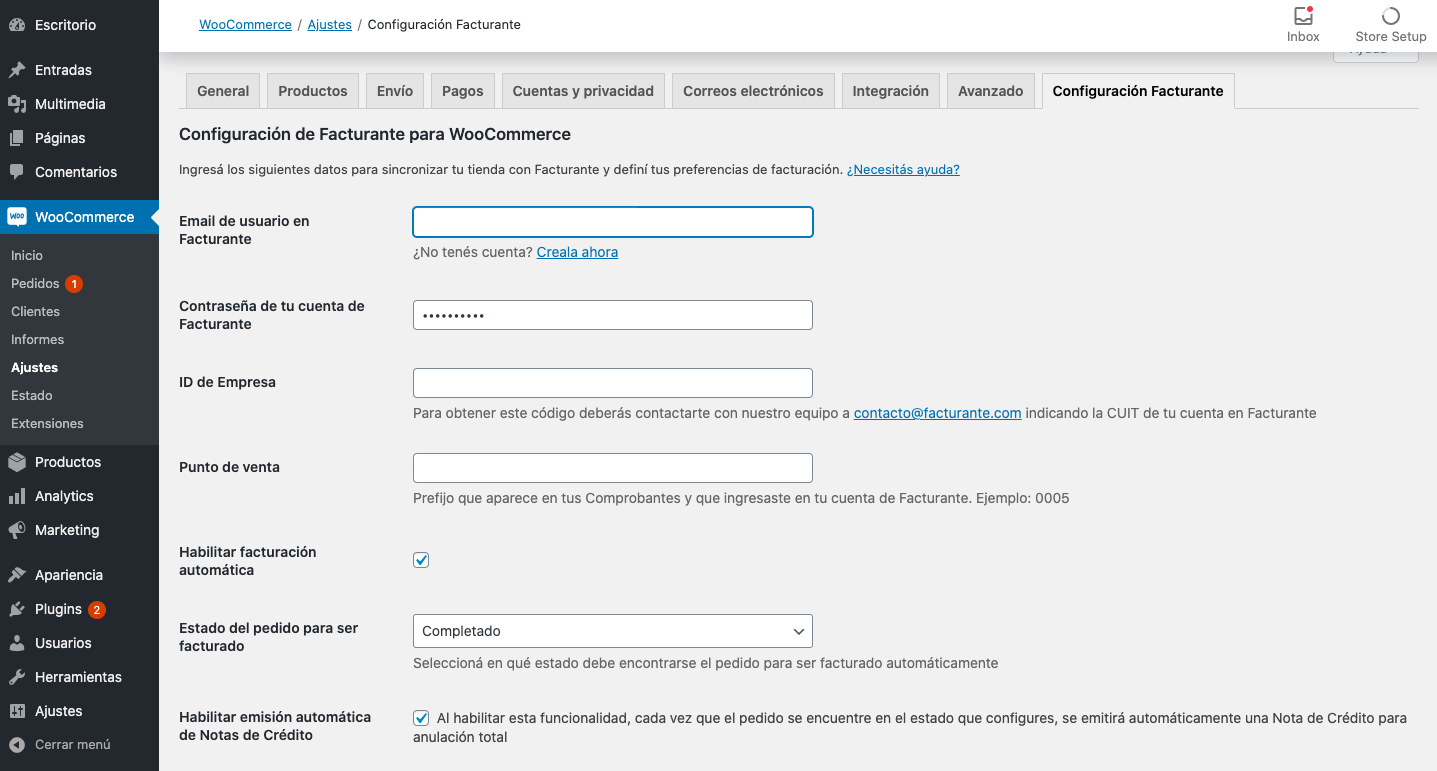Click the WooCommerce logo icon
Screen dimensions: 1437x771
click(17, 217)
